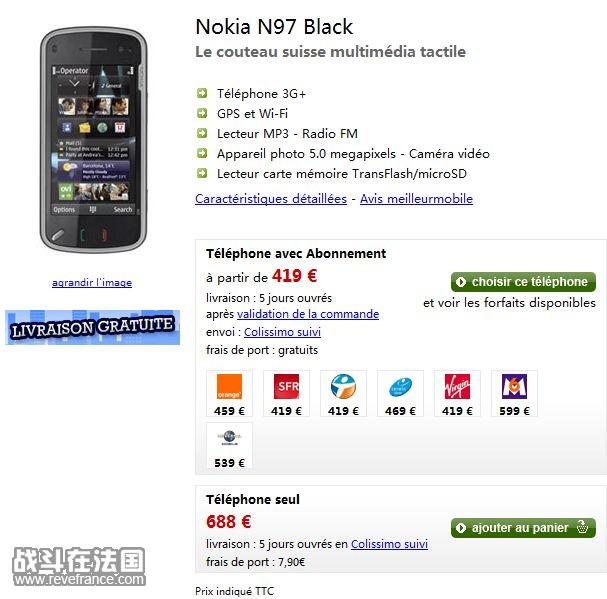This screenshot has height=599, width=607.
Task: Open Colissimo suivi link in Téléphone seul section
Action: pyautogui.click(x=389, y=544)
